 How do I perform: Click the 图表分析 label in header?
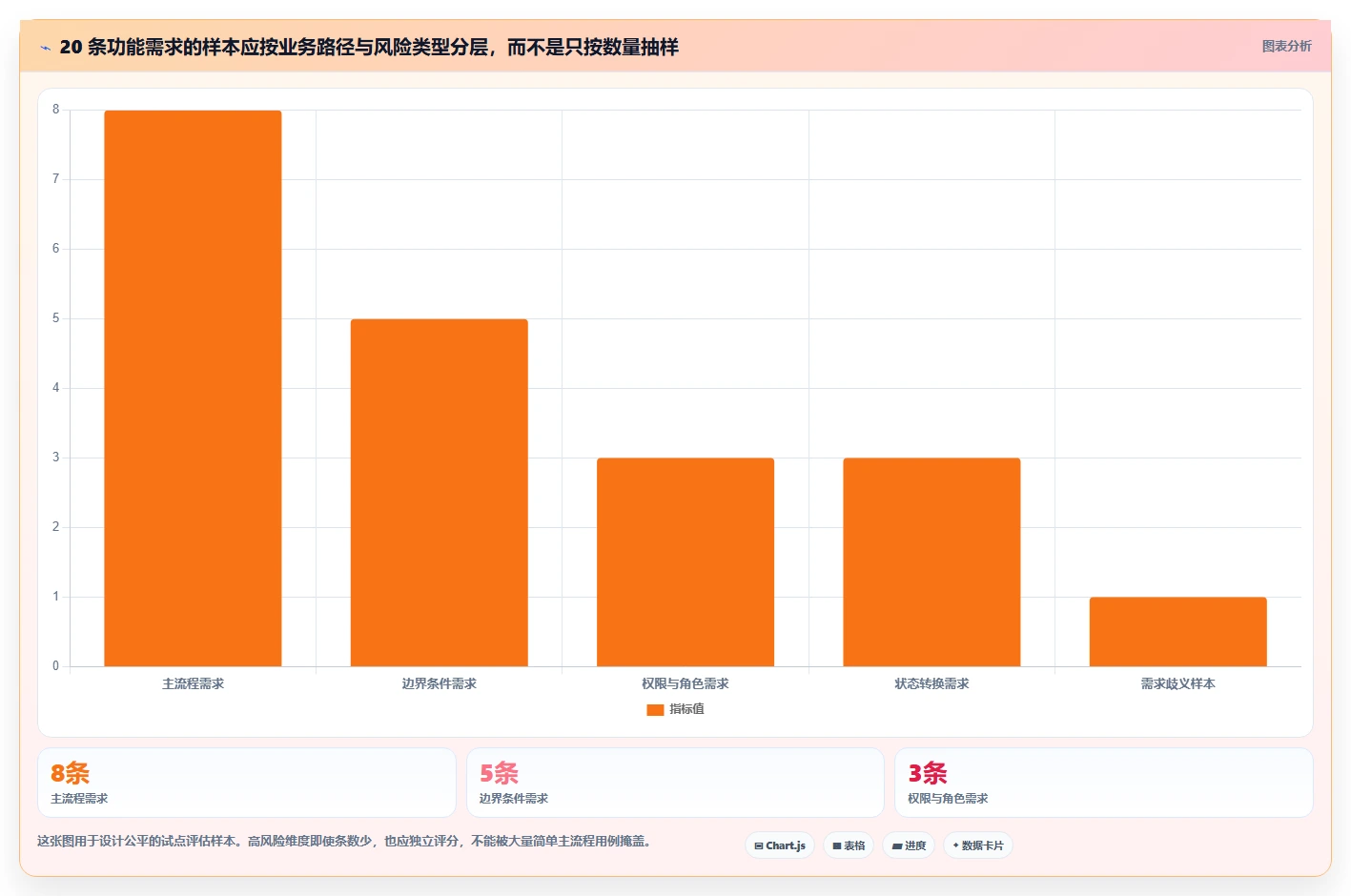[1286, 46]
